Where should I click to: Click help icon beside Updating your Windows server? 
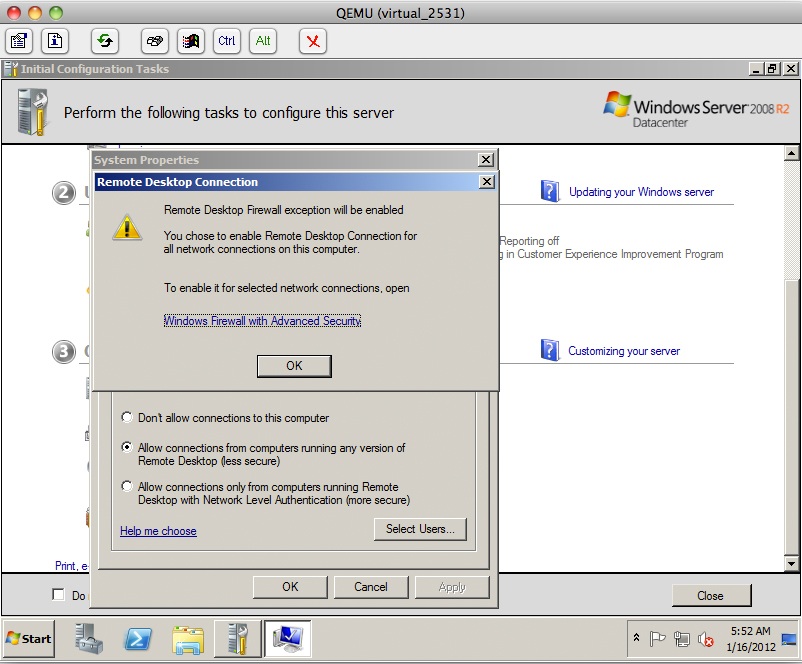550,191
